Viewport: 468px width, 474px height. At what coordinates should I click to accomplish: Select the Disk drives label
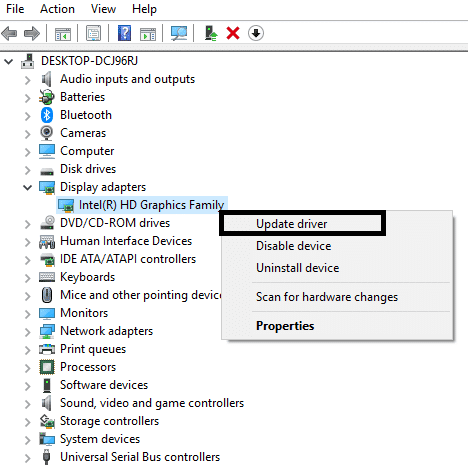[88, 169]
